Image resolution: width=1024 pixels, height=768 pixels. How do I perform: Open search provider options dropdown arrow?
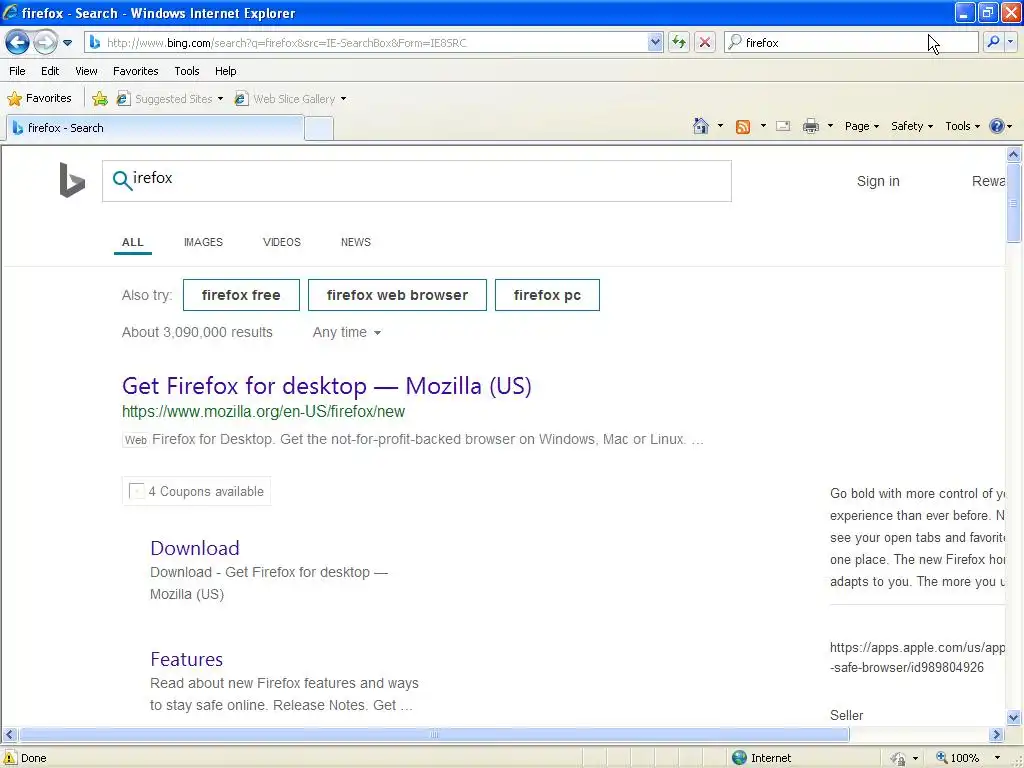[x=1010, y=42]
